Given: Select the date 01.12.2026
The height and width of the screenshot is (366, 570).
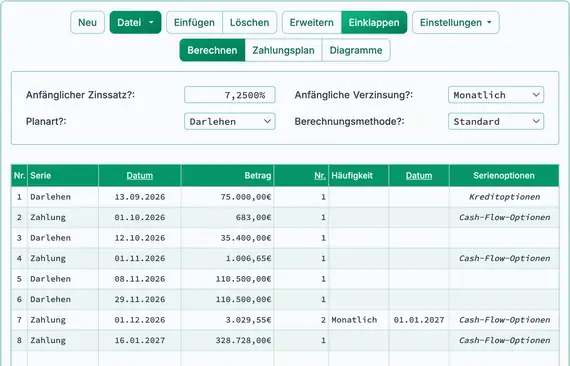Looking at the screenshot, I should pos(140,320).
